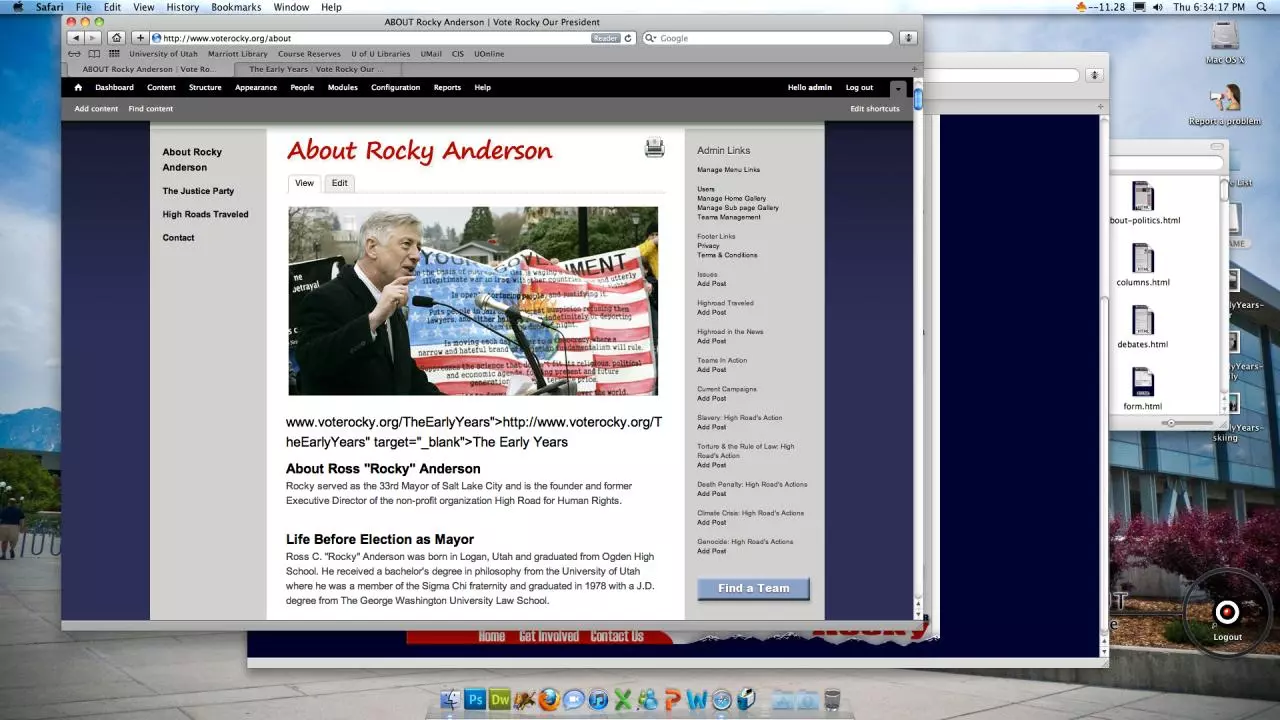Viewport: 1280px width, 720px height.
Task: Select debates.html file in Finder window
Action: (x=1143, y=327)
